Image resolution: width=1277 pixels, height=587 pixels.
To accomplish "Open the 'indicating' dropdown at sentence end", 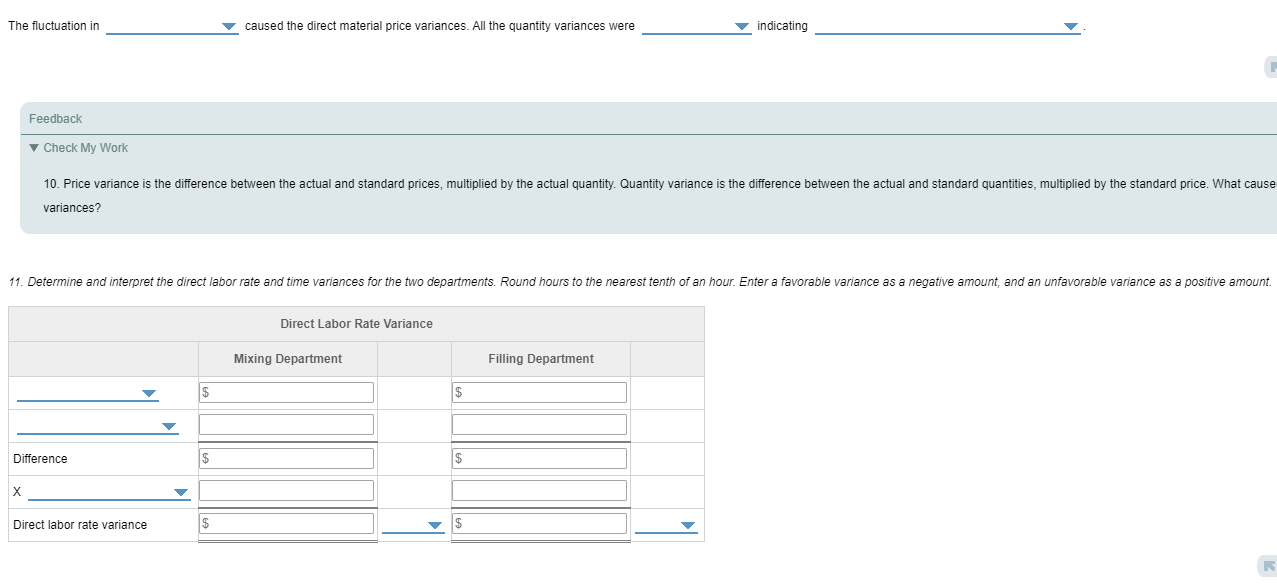I will click(1070, 26).
